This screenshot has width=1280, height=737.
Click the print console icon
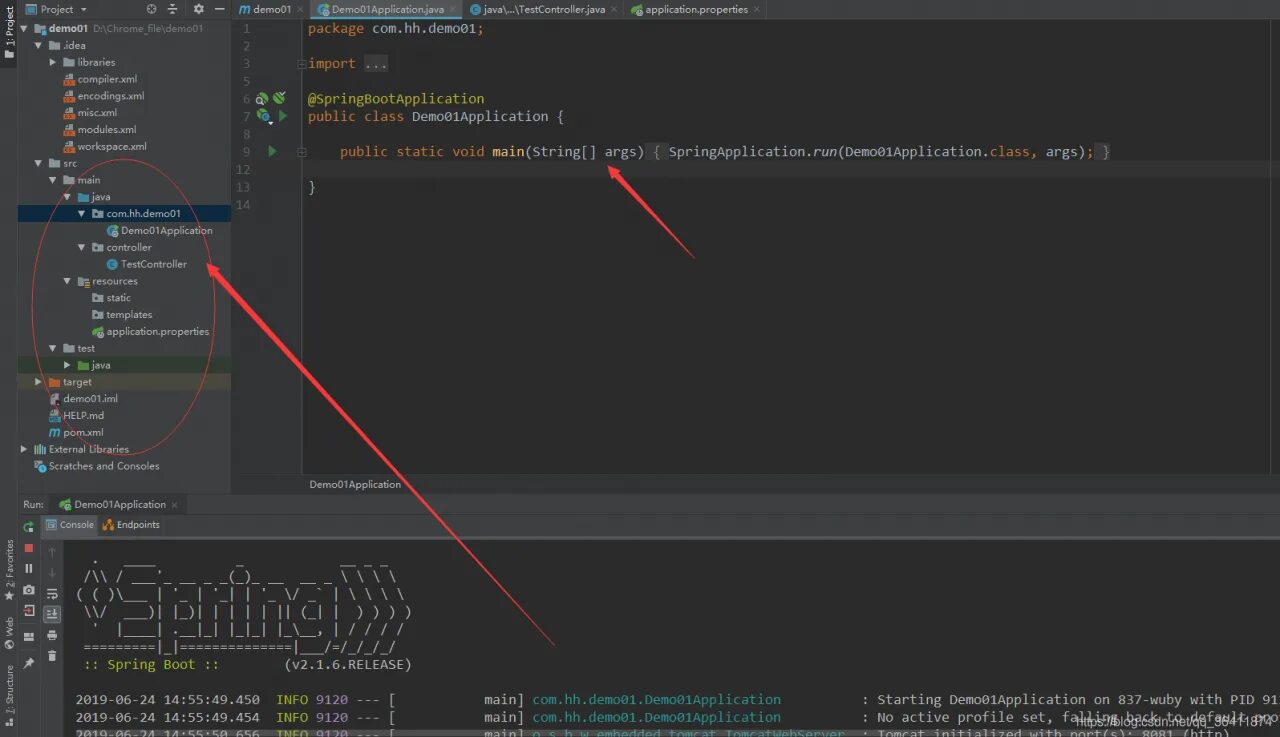pos(53,635)
